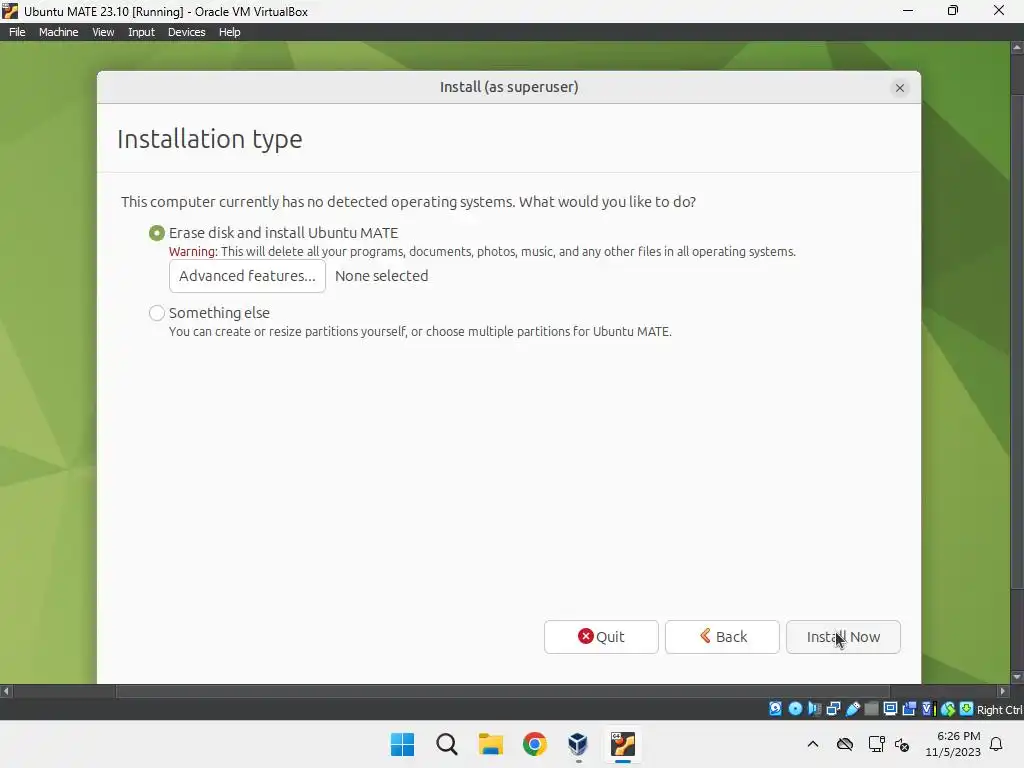This screenshot has height=768, width=1024.
Task: Open the notifications bell icon
Action: click(x=996, y=744)
